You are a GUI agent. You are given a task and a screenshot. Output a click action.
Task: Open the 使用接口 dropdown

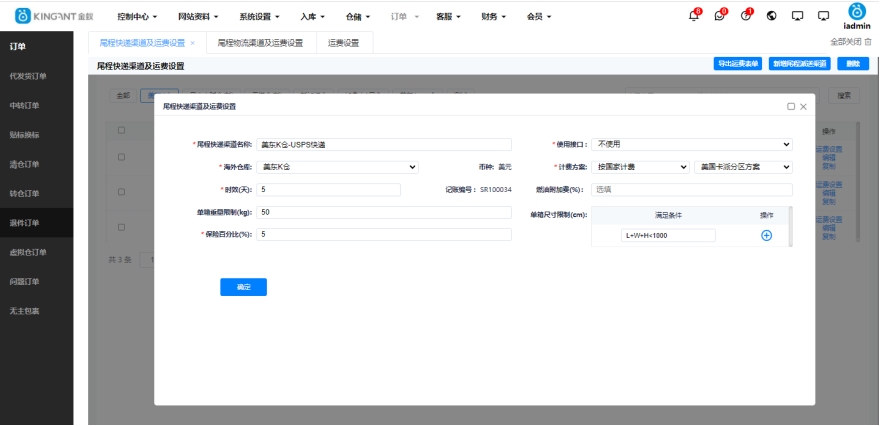(692, 144)
